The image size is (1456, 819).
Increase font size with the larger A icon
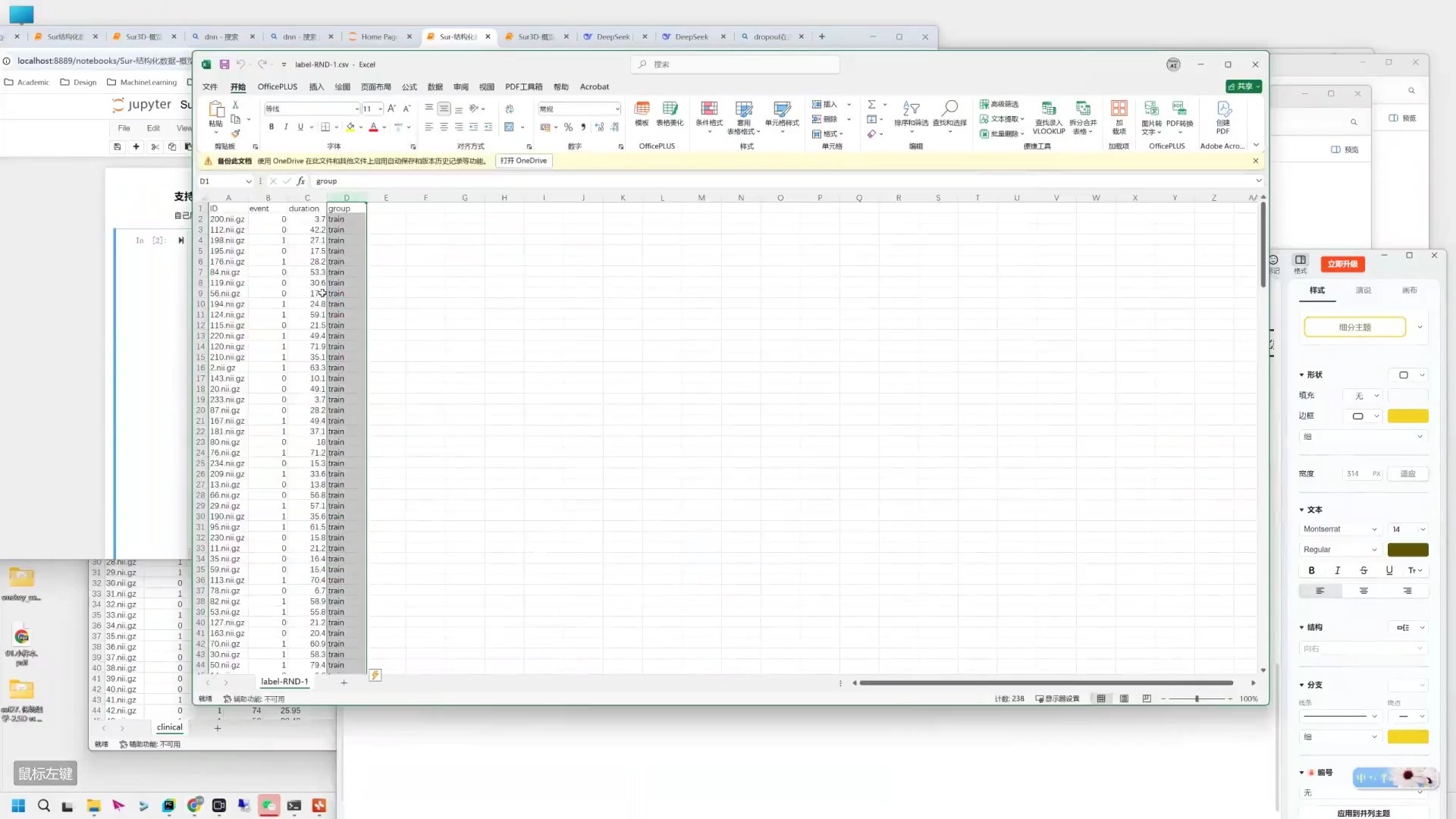391,108
